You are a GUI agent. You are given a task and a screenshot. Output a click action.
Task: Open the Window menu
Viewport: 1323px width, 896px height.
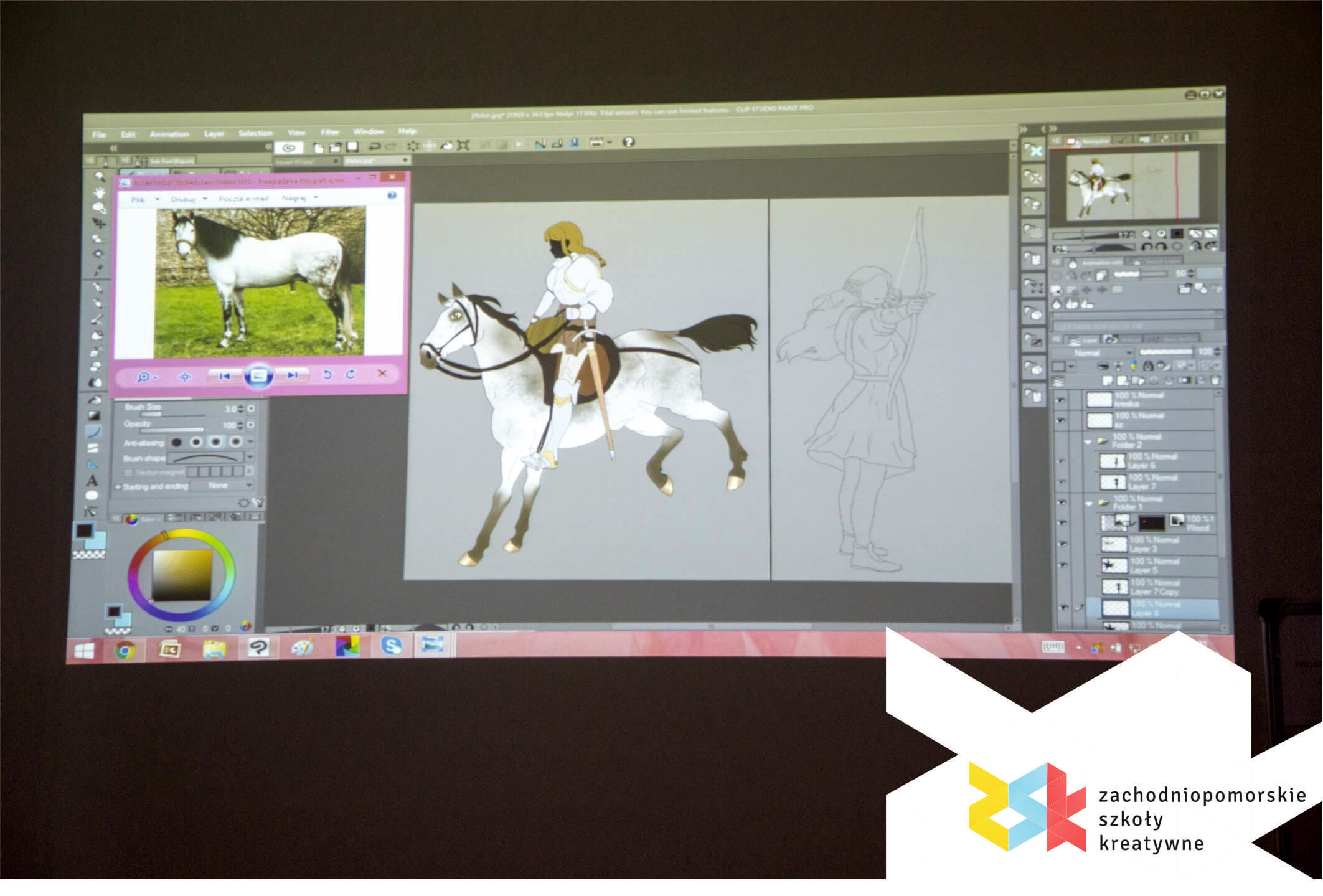coord(369,131)
